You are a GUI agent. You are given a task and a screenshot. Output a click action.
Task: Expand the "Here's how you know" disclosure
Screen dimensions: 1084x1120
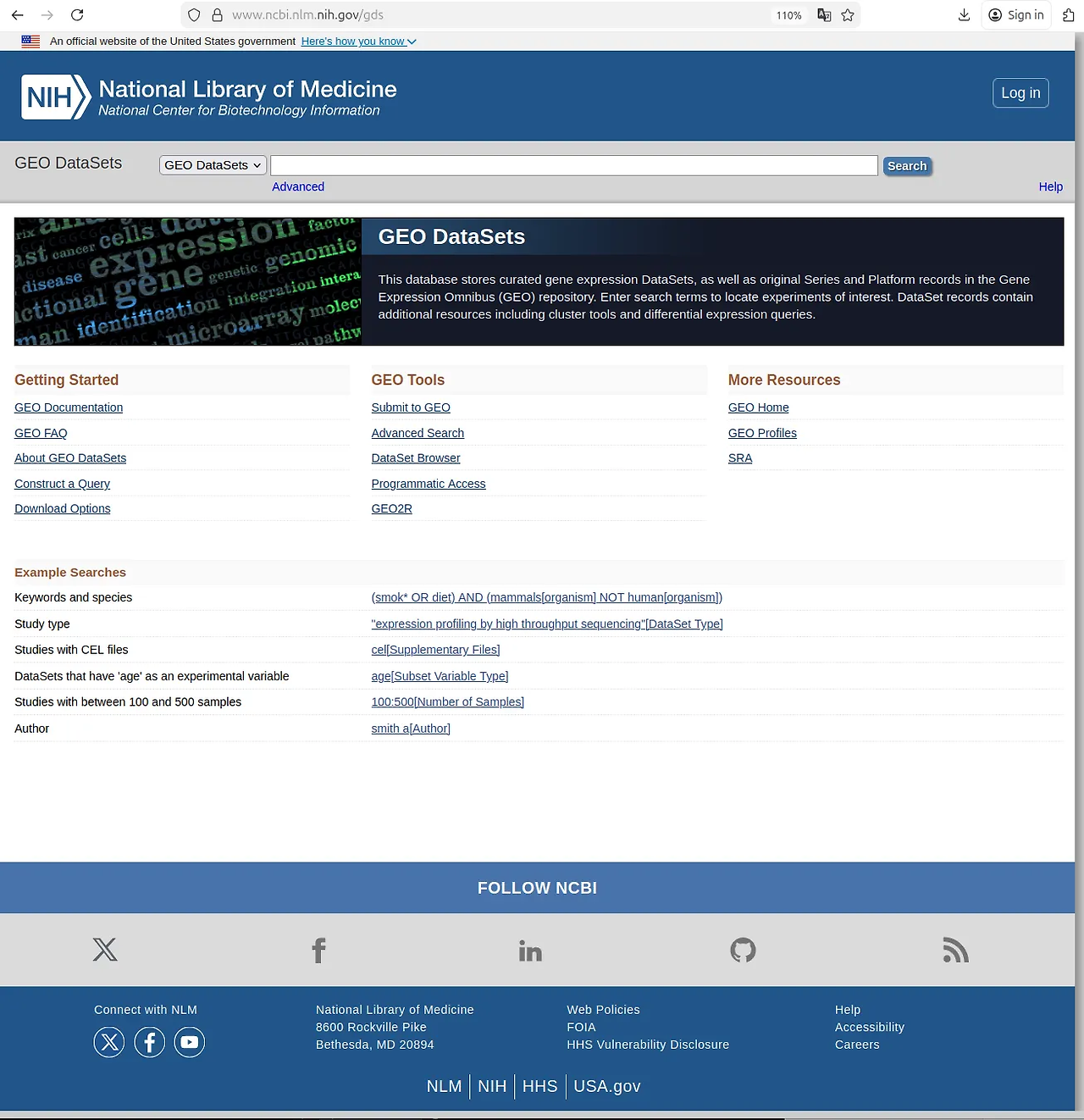359,41
